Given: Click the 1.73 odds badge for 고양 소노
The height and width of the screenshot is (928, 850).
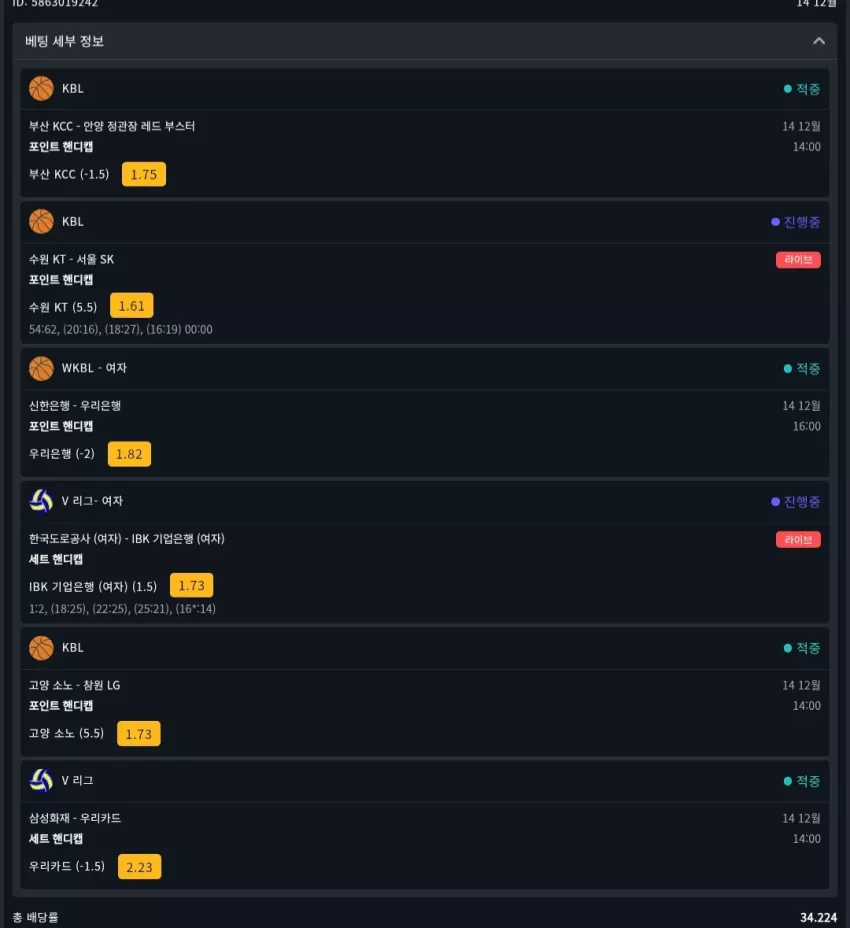Looking at the screenshot, I should 139,734.
